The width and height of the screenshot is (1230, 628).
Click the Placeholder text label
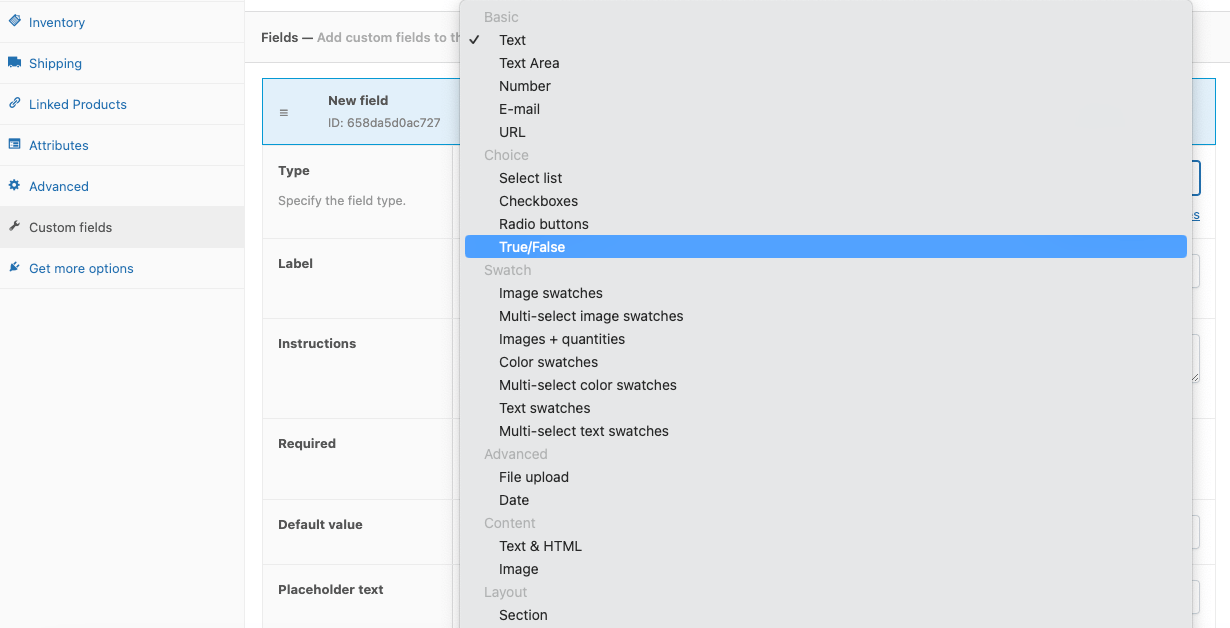coord(331,590)
